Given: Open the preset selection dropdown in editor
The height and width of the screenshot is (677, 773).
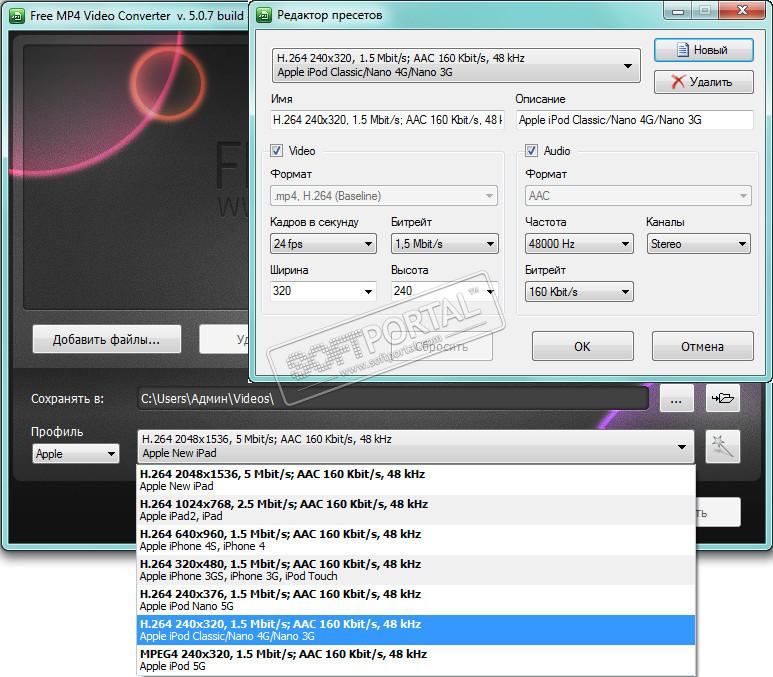Looking at the screenshot, I should point(456,65).
